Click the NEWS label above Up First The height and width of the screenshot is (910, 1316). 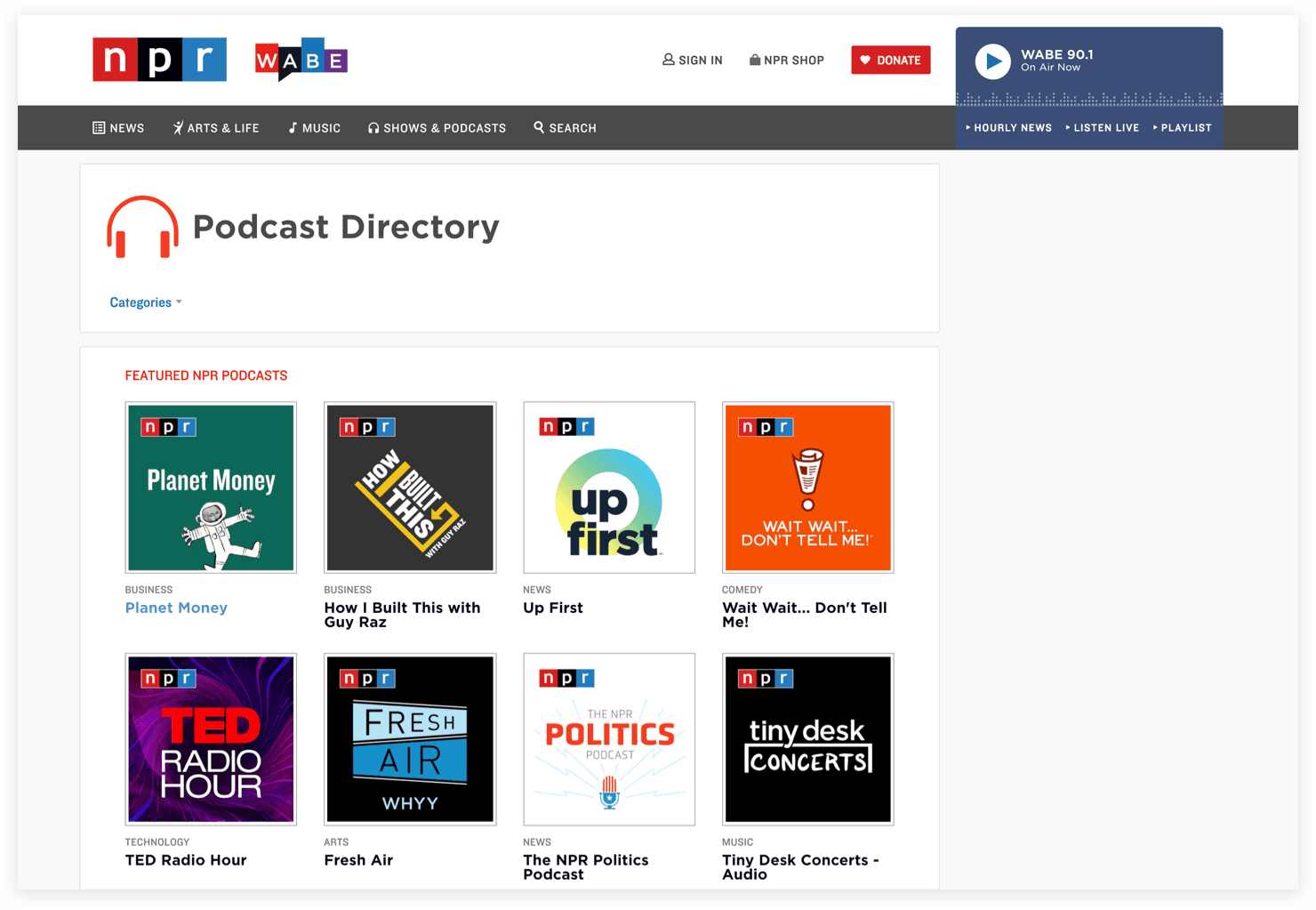[x=537, y=590]
